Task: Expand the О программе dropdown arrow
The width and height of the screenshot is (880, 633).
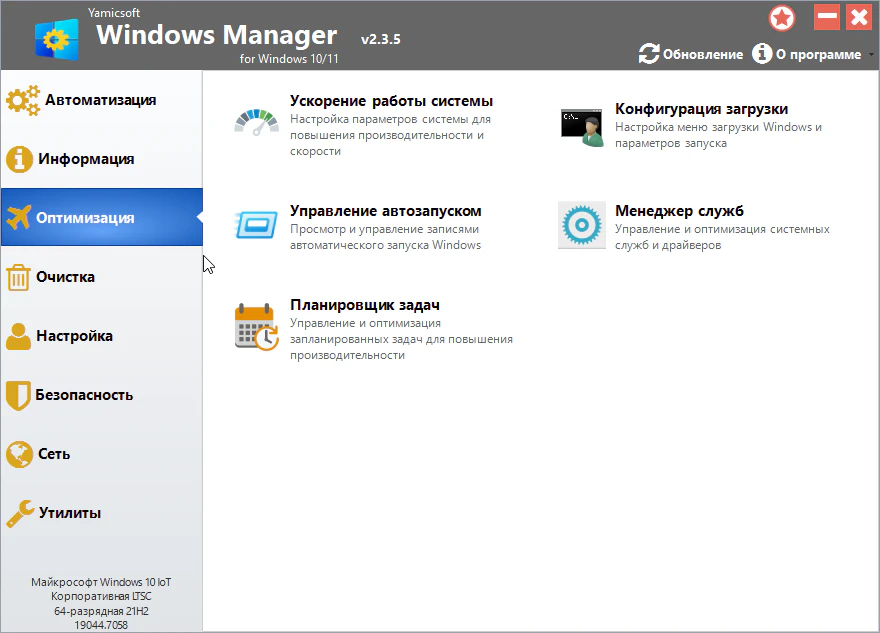Action: 870,55
